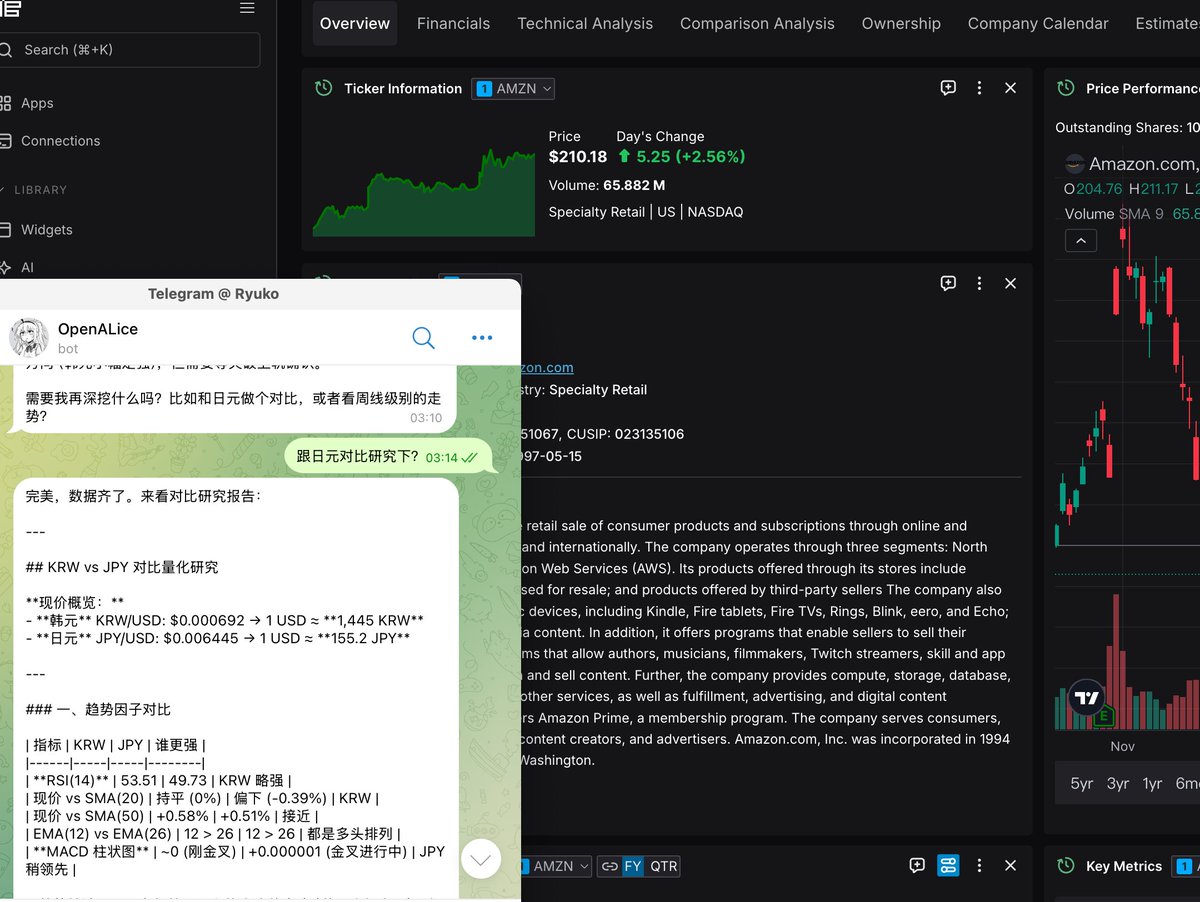Open the hamburger menu in the sidebar

pyautogui.click(x=247, y=9)
